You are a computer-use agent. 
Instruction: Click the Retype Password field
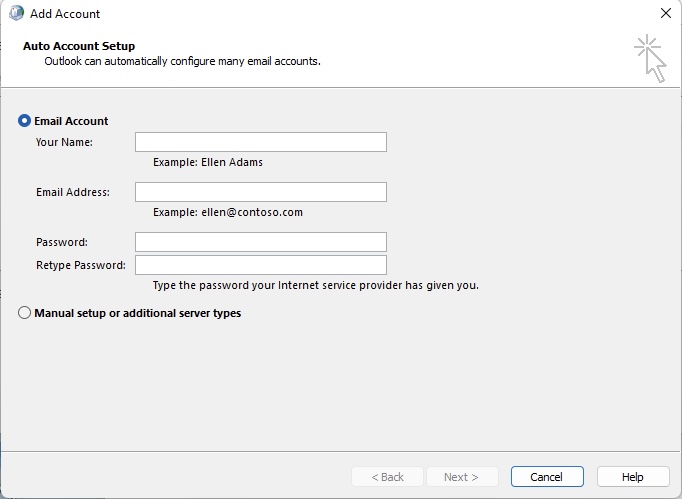(261, 265)
